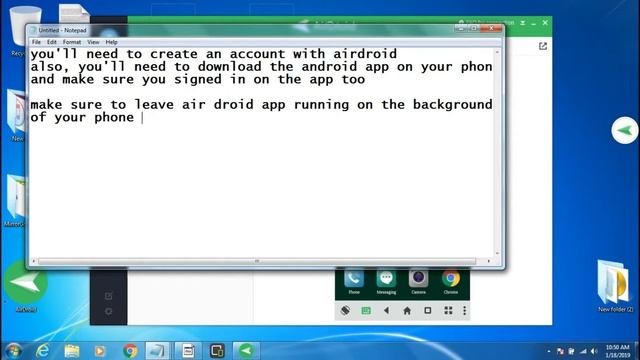Image resolution: width=640 pixels, height=360 pixels.
Task: Toggle the green keyboard icon in AirDroid
Action: tap(366, 311)
